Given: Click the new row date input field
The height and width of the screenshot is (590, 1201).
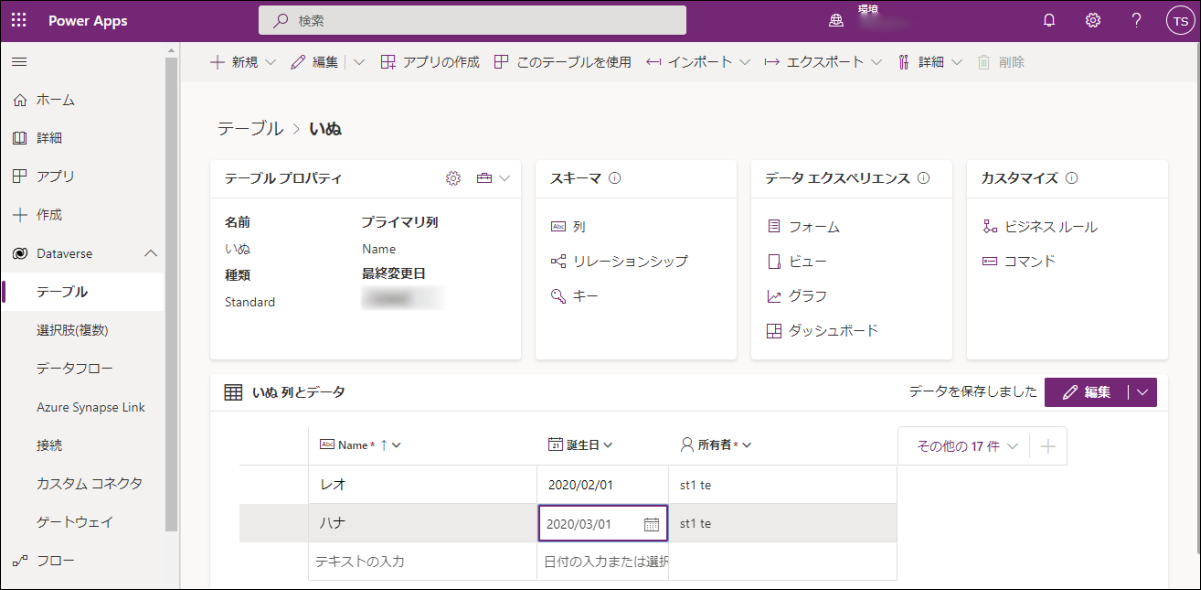Looking at the screenshot, I should (603, 561).
